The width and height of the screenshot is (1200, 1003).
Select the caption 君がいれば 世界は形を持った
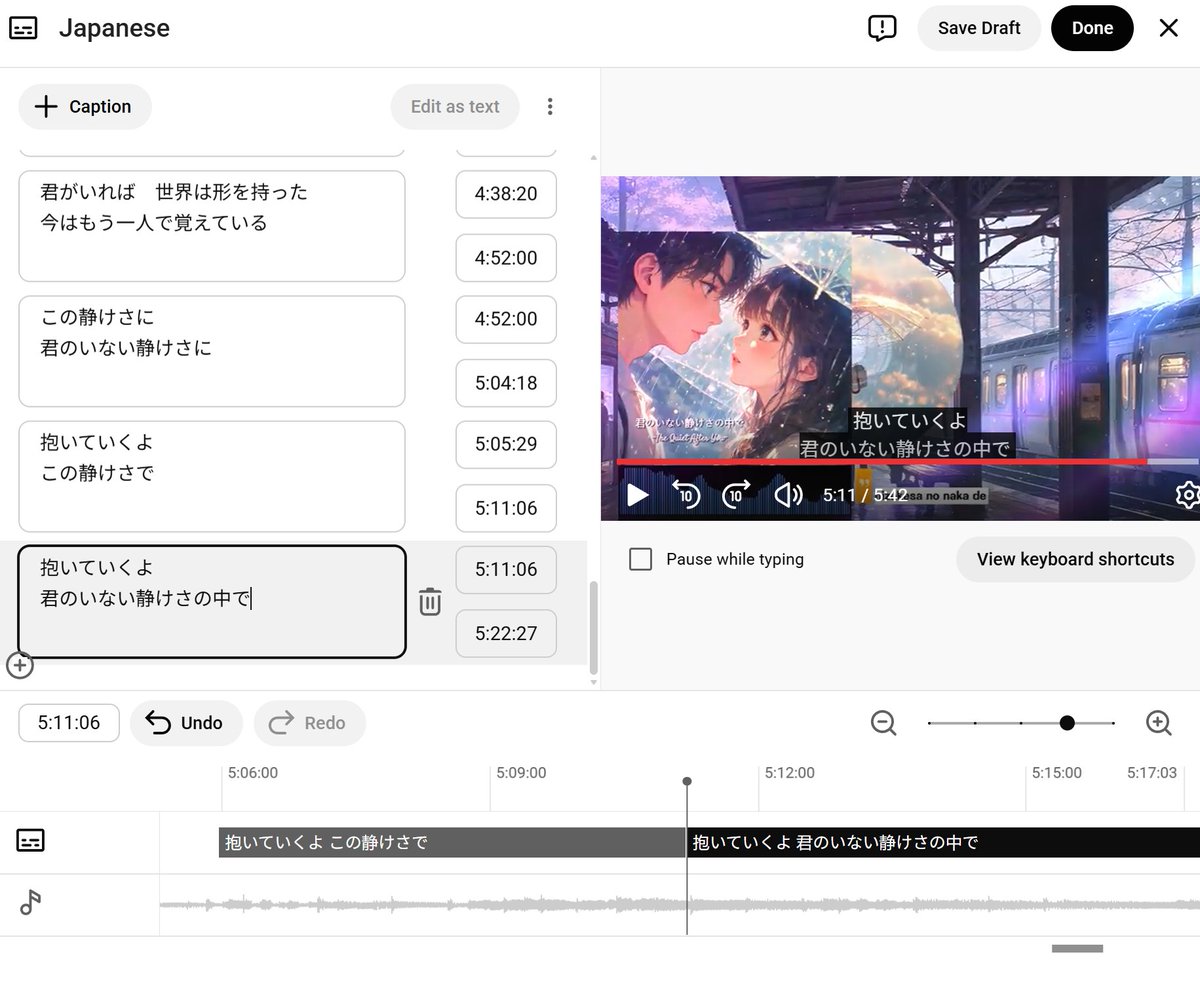(x=212, y=226)
